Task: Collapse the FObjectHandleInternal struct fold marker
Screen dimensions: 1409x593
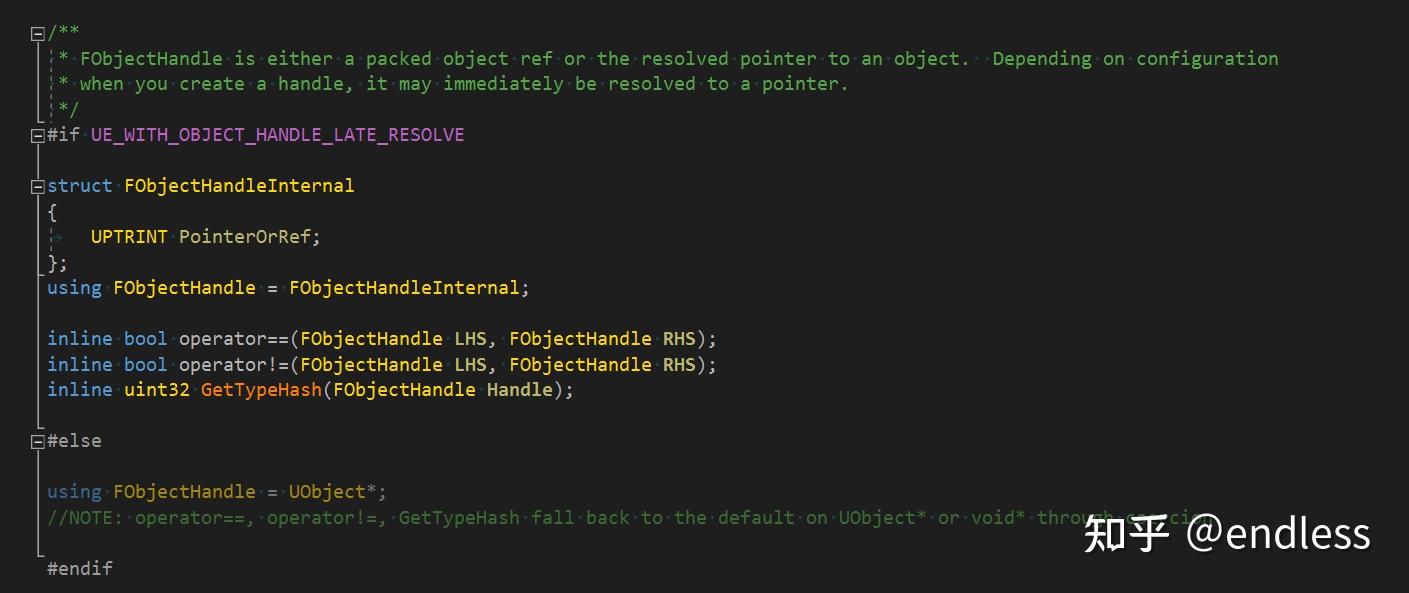Action: [x=38, y=186]
